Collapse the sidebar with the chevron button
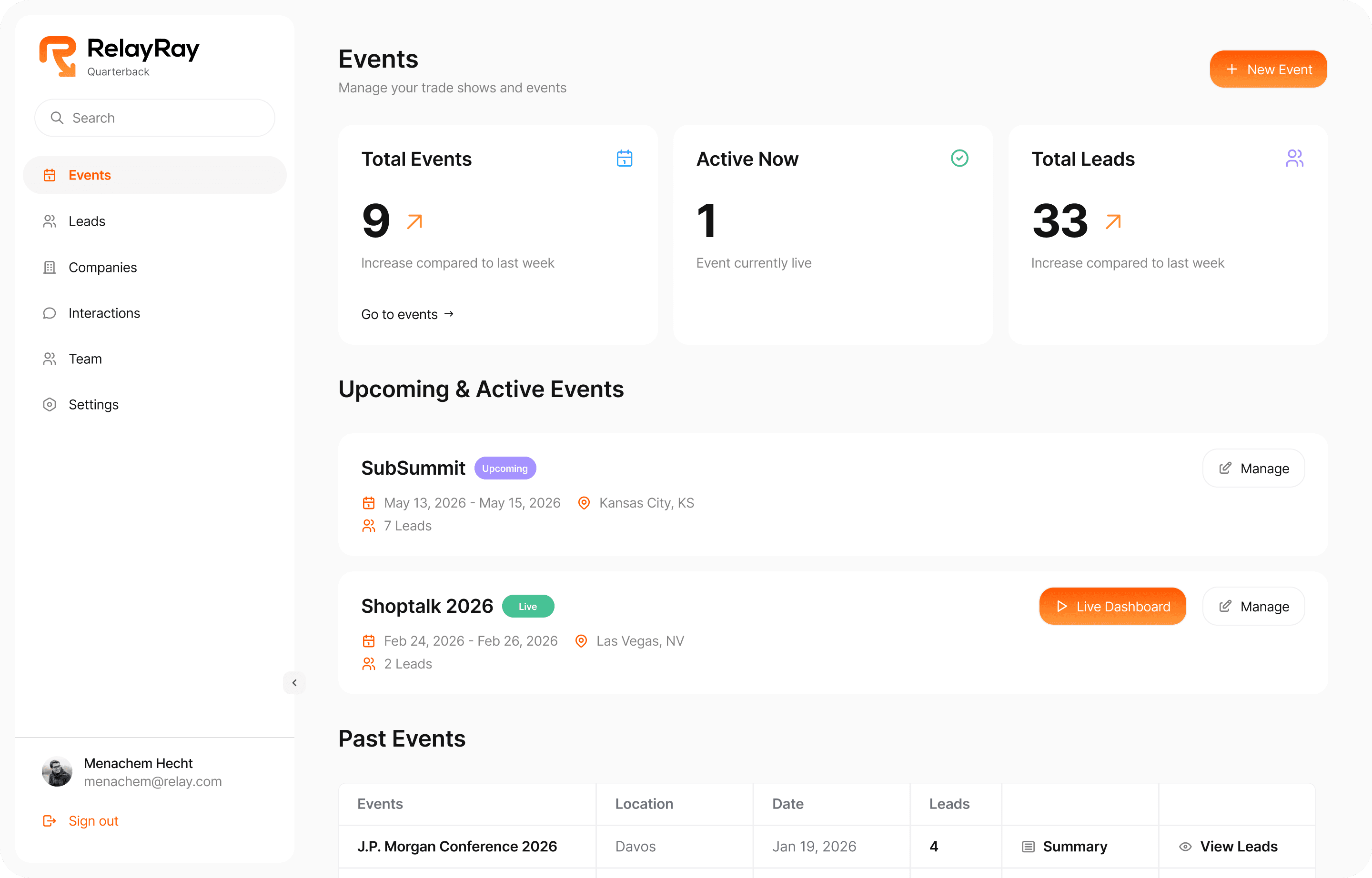This screenshot has width=1372, height=878. [x=294, y=682]
